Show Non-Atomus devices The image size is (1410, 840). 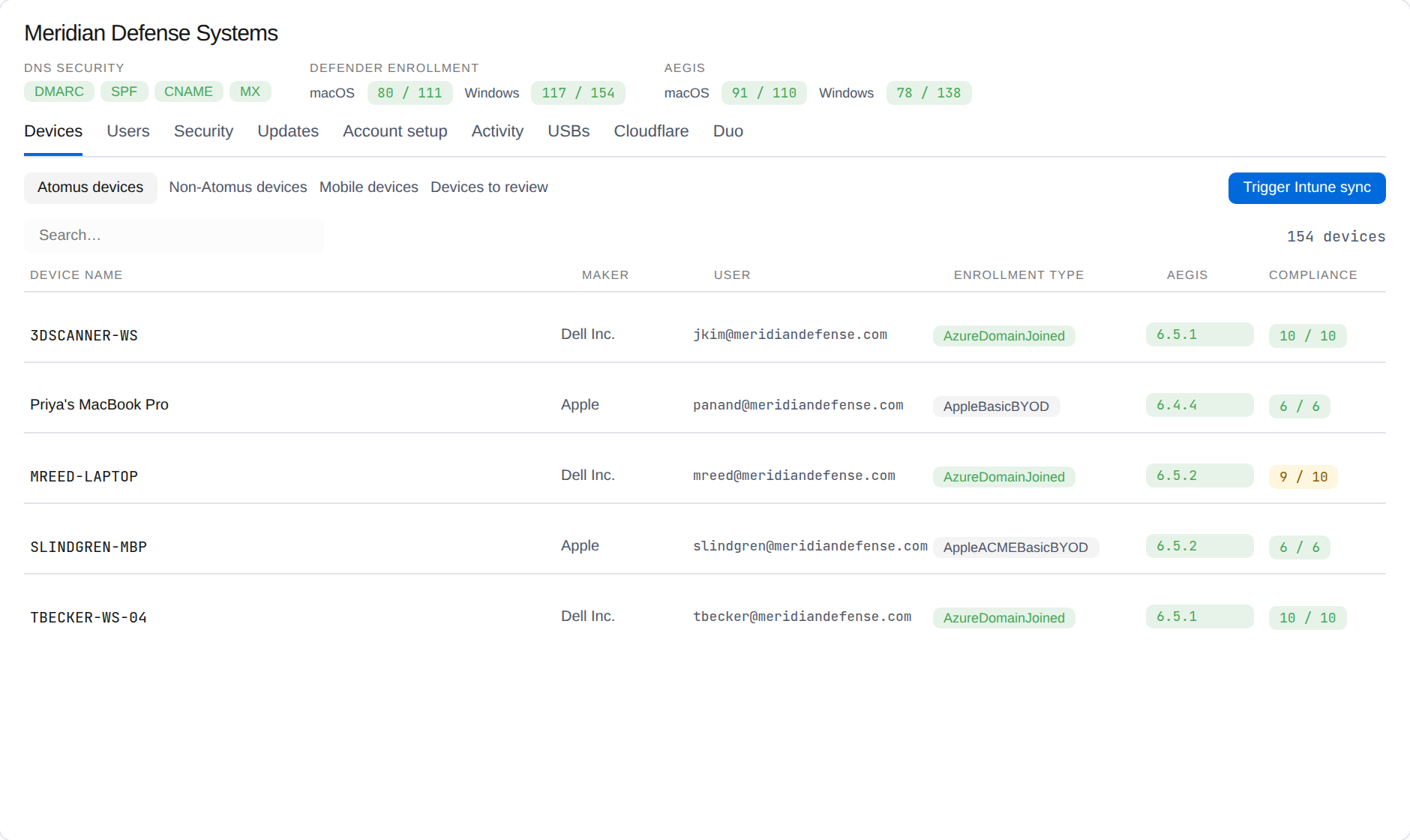click(x=238, y=187)
